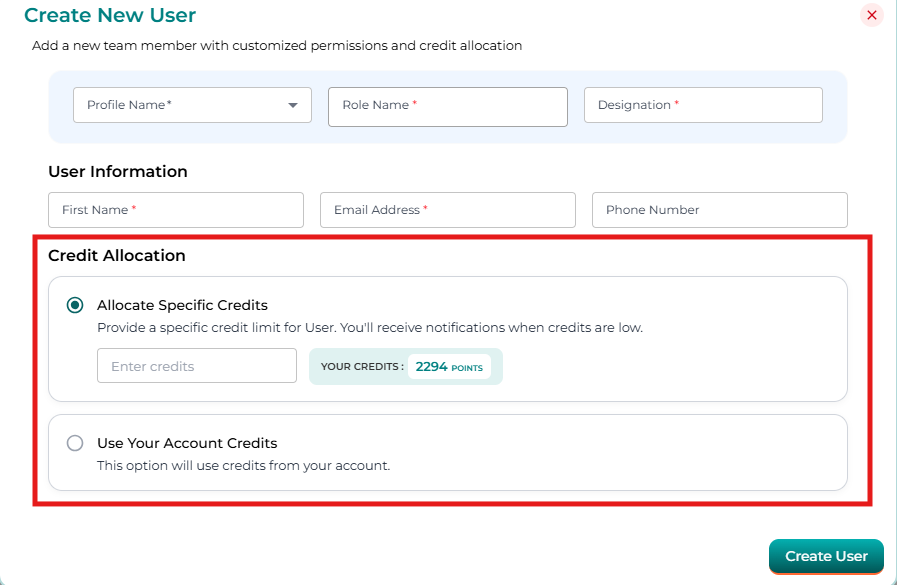Screen dimensions: 897x585
Task: Choose Use Your Account Credits radio button
Action: 75,443
